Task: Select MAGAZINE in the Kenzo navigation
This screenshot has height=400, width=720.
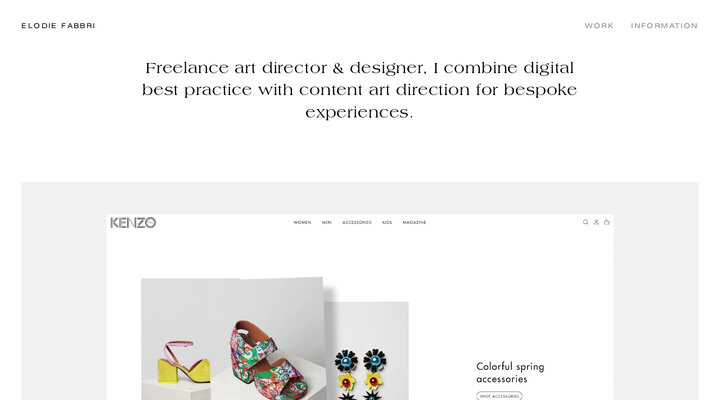Action: click(414, 222)
